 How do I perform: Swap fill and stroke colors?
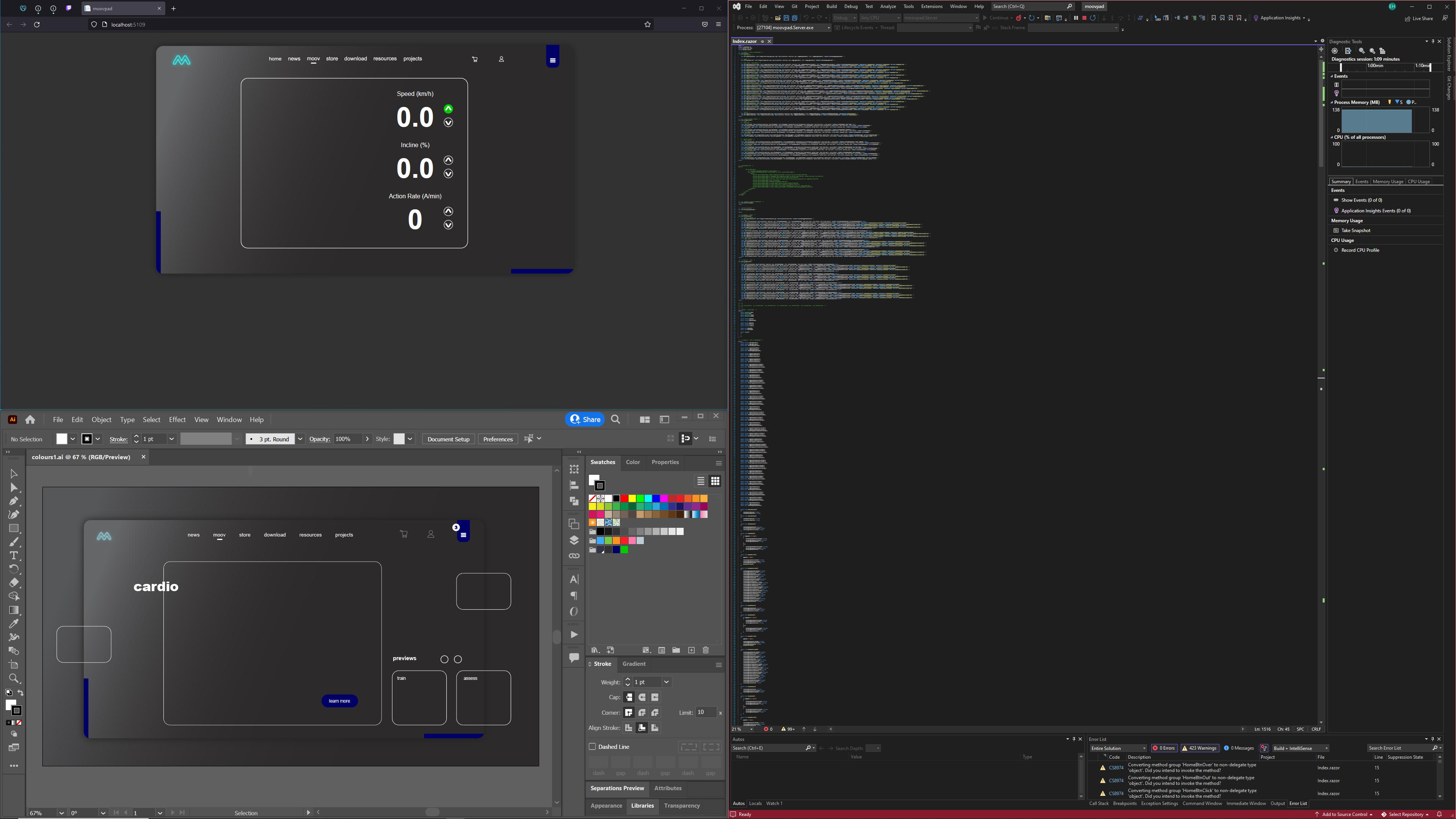[20, 693]
